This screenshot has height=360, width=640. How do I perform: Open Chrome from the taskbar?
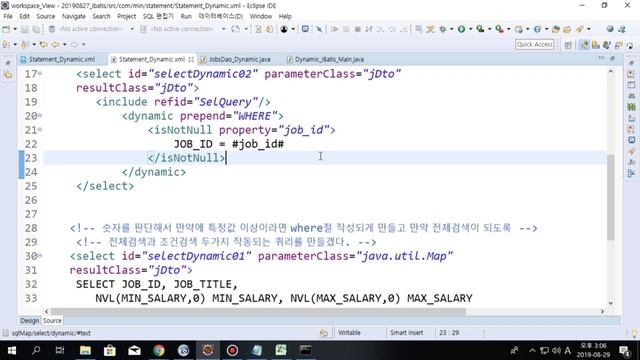tap(159, 350)
